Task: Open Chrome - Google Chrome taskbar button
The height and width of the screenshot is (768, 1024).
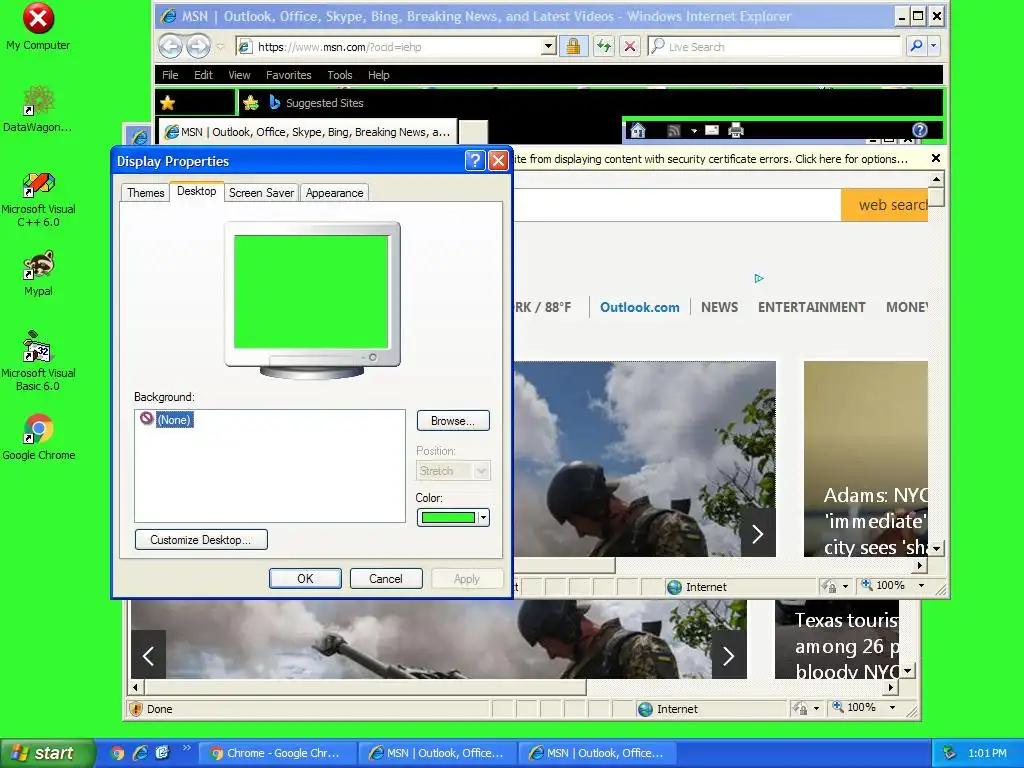Action: click(x=277, y=753)
